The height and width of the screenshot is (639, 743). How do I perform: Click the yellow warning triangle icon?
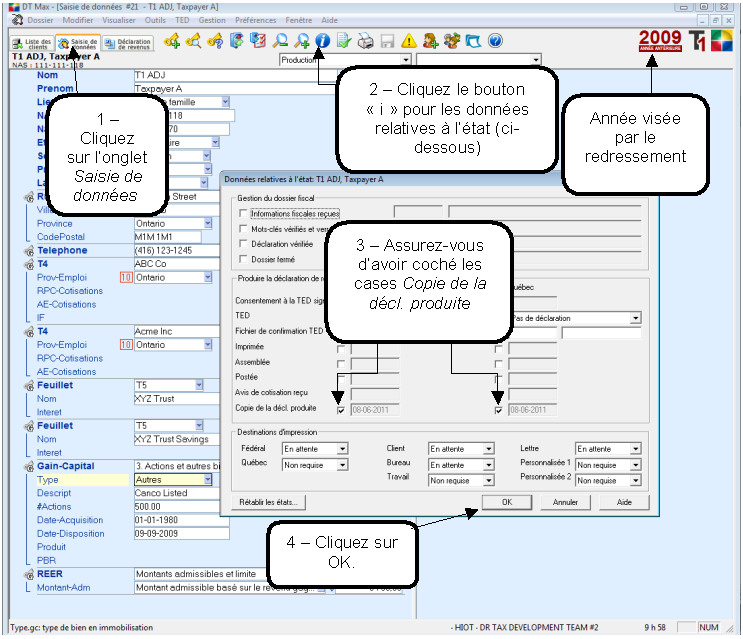[x=409, y=42]
